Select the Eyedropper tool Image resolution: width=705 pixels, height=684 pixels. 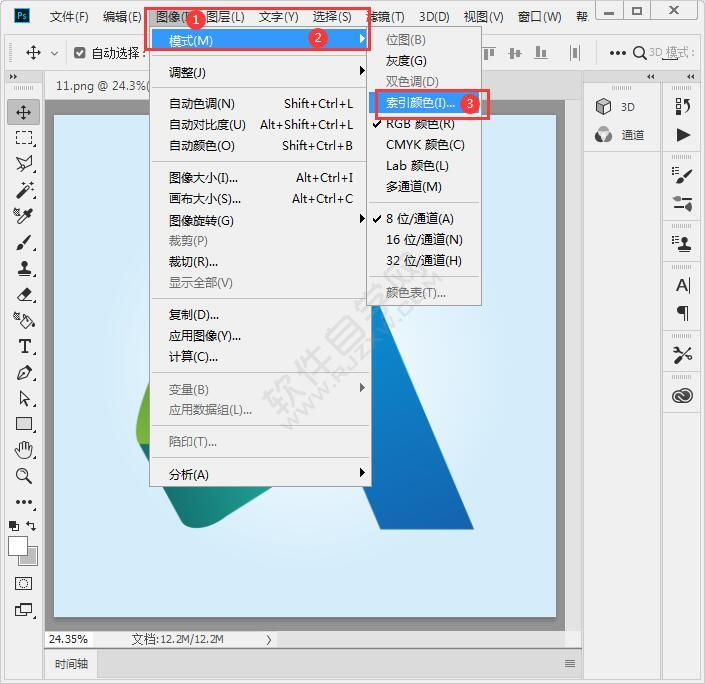click(x=24, y=216)
